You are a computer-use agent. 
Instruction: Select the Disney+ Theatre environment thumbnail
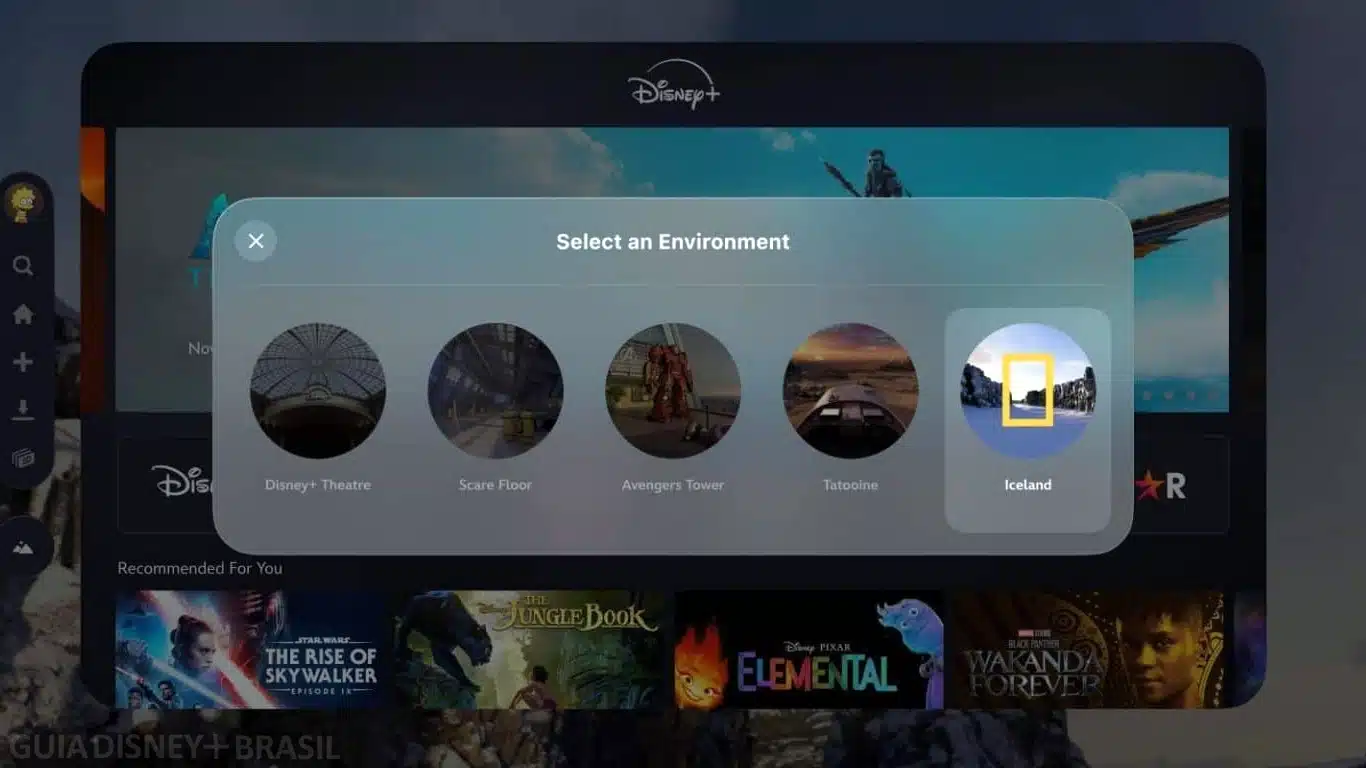[318, 390]
